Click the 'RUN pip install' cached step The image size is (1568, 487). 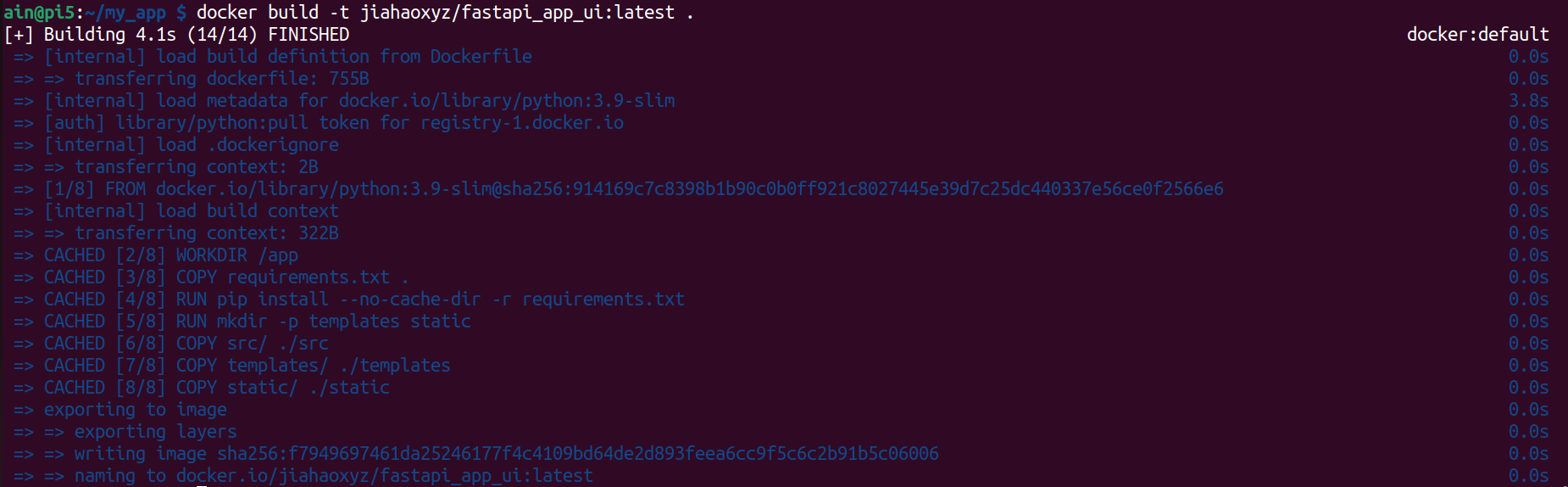(364, 299)
